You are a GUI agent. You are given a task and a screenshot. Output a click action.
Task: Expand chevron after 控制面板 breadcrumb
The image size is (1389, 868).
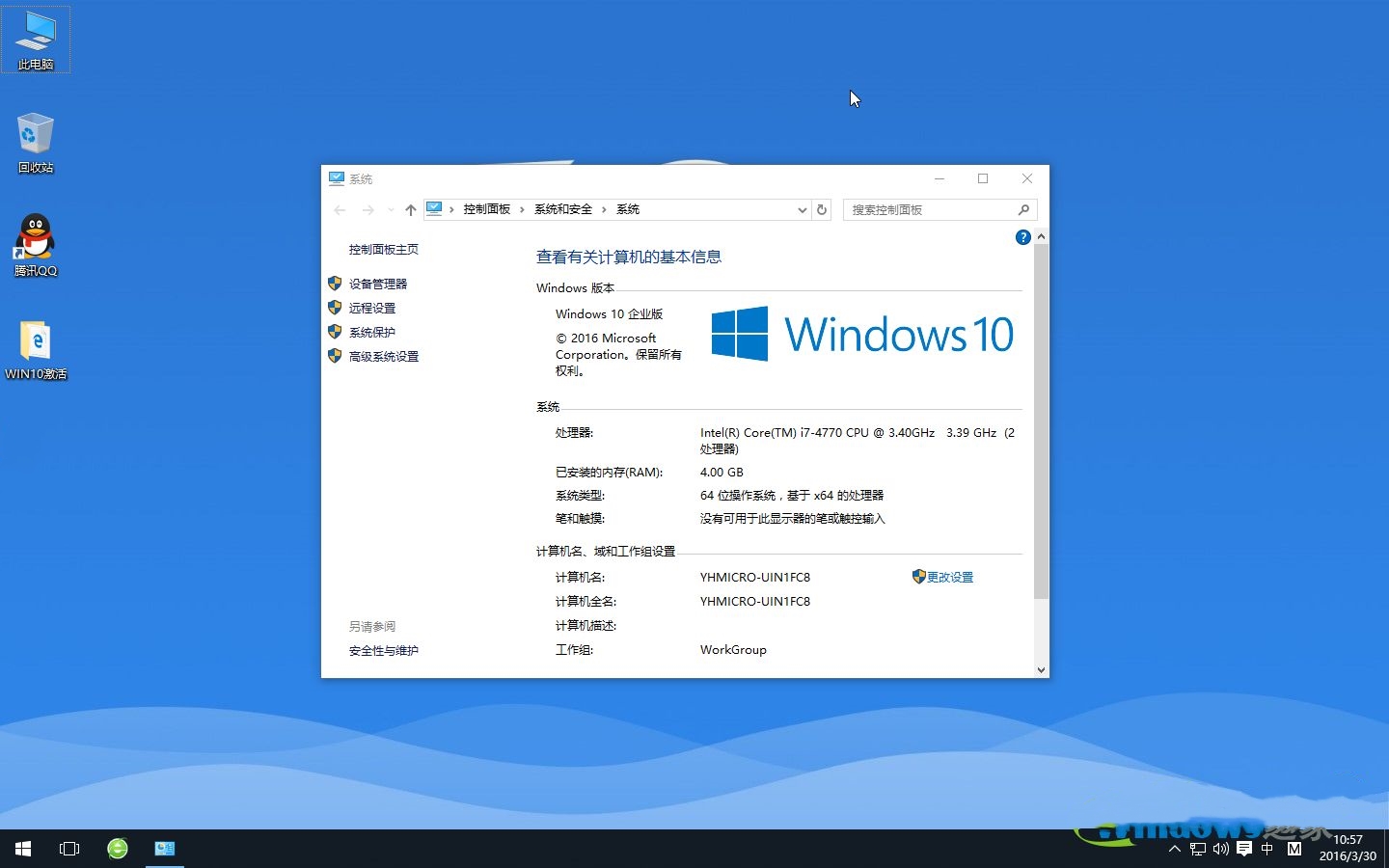(x=522, y=209)
